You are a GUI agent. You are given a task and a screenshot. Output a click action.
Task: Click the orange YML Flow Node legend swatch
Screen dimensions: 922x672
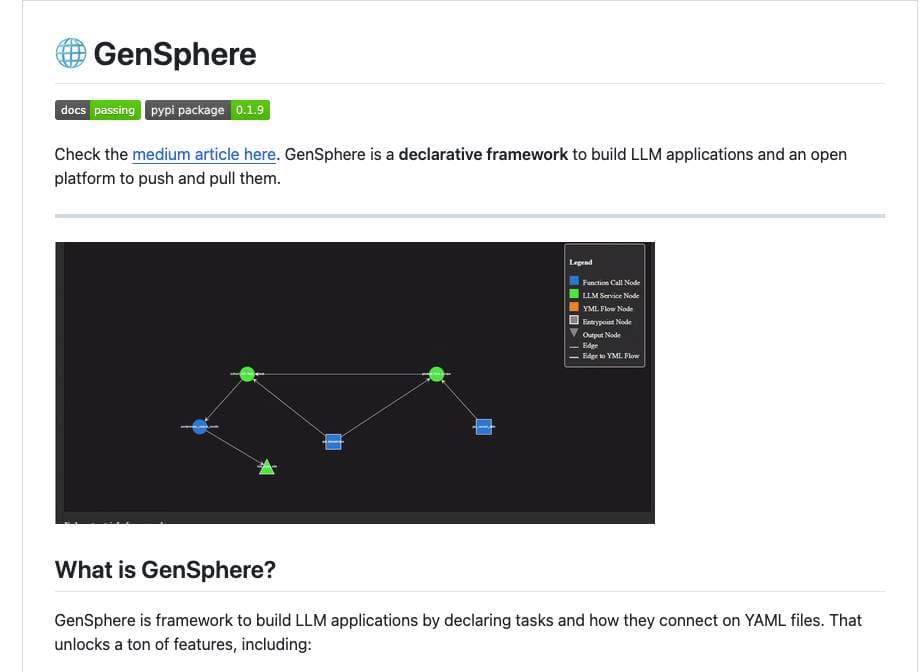(574, 307)
